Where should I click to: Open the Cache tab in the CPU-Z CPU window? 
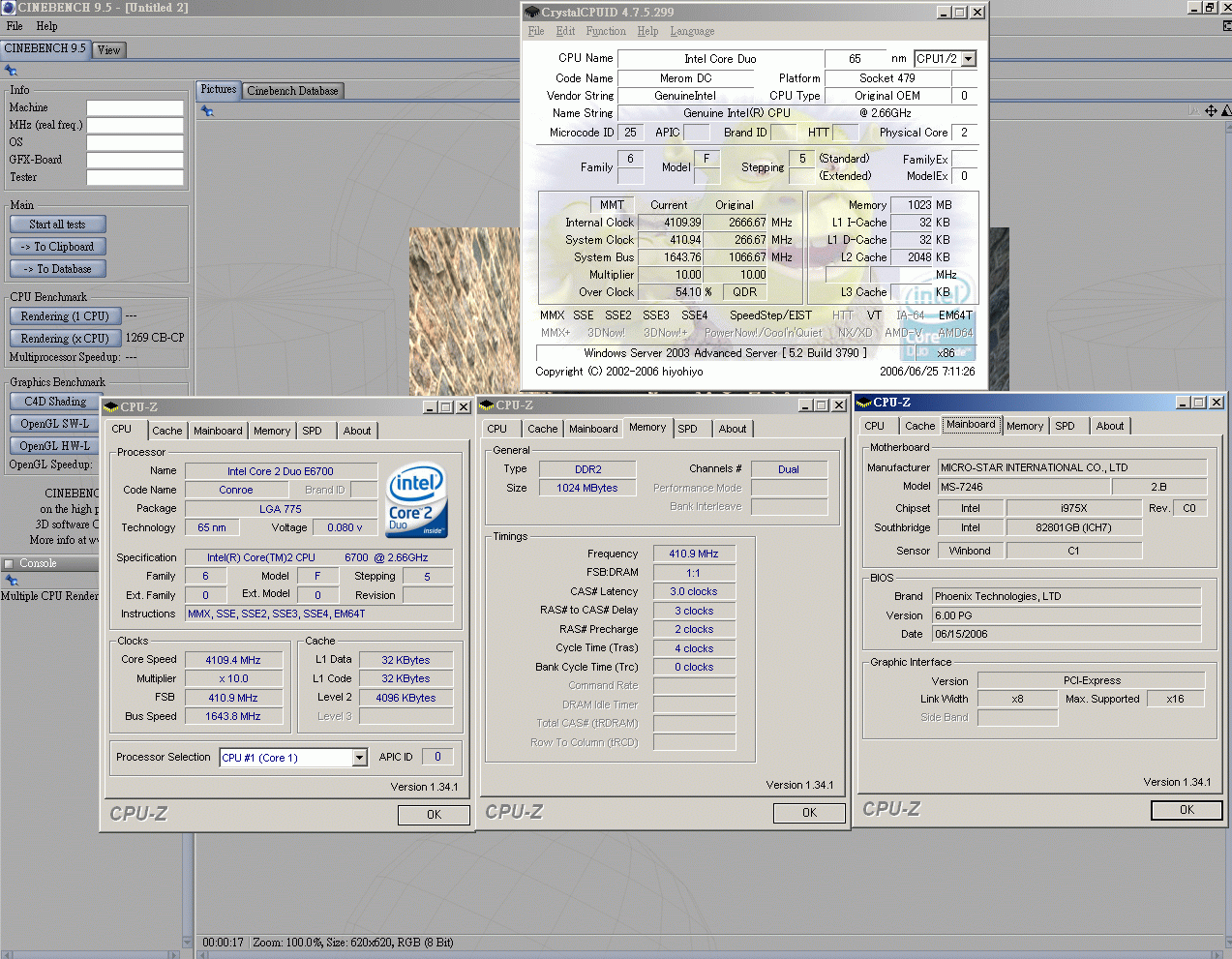(166, 431)
